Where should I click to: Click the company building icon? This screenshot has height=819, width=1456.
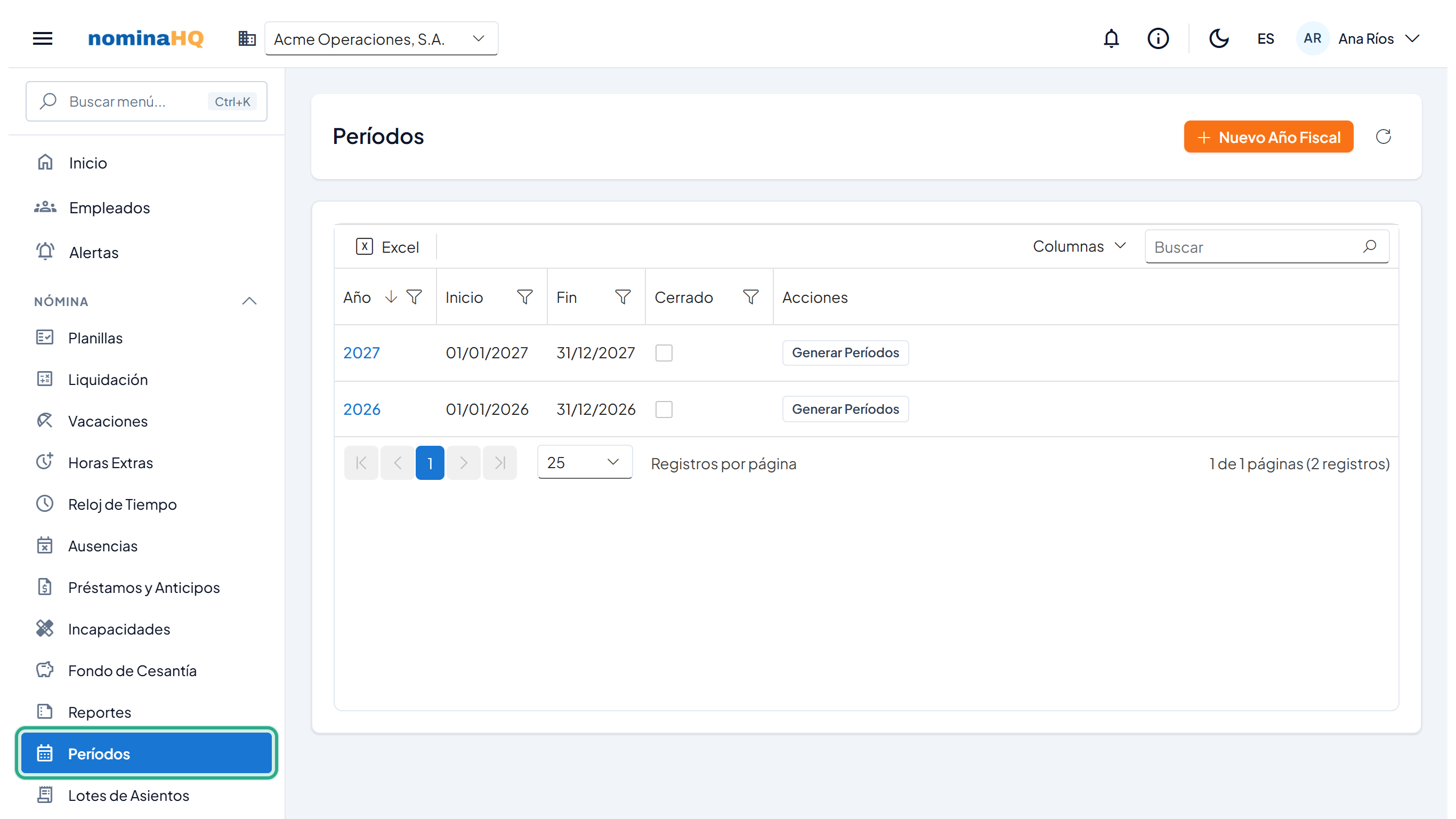click(247, 38)
